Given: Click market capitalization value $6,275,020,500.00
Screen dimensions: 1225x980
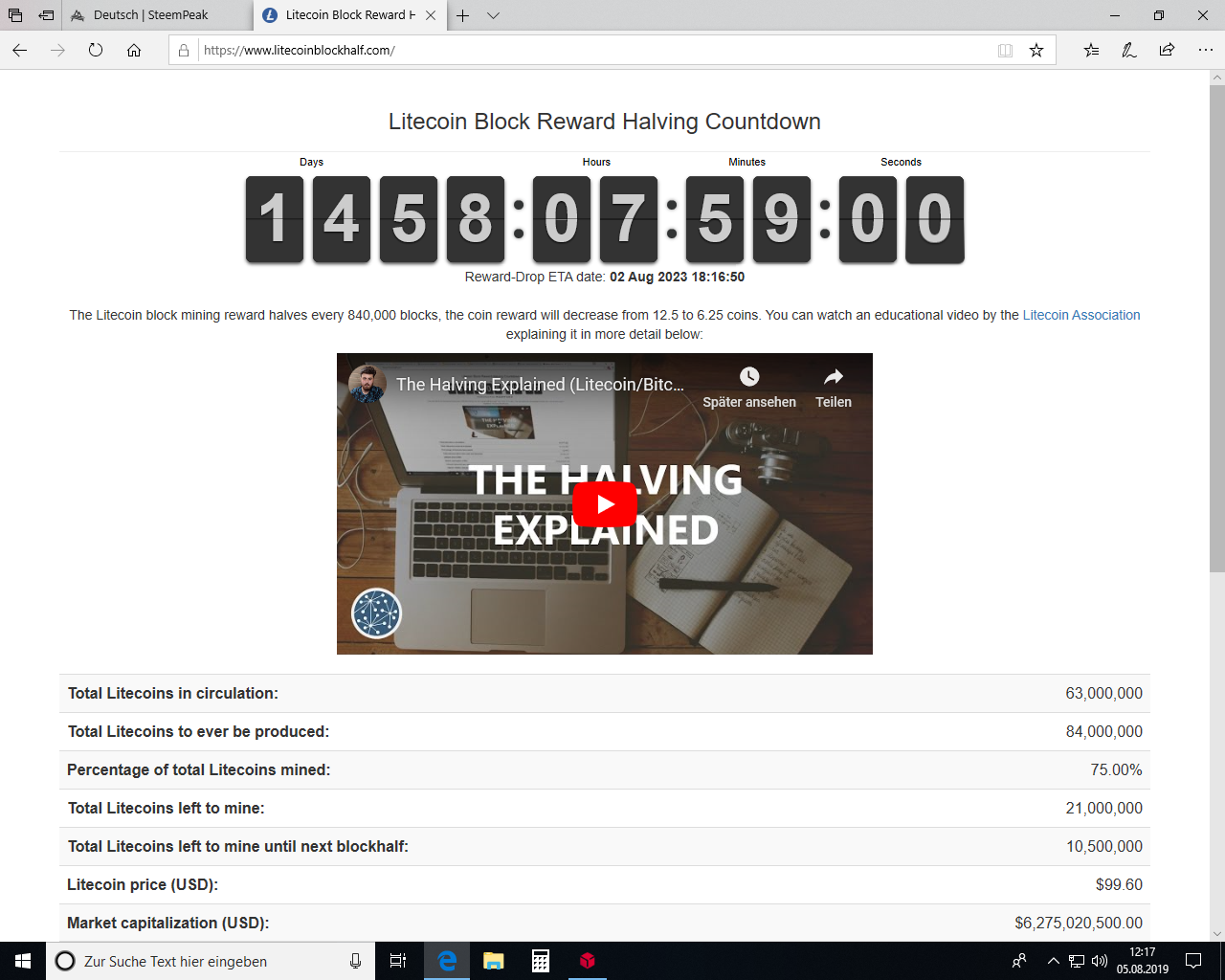Looking at the screenshot, I should tap(1079, 923).
